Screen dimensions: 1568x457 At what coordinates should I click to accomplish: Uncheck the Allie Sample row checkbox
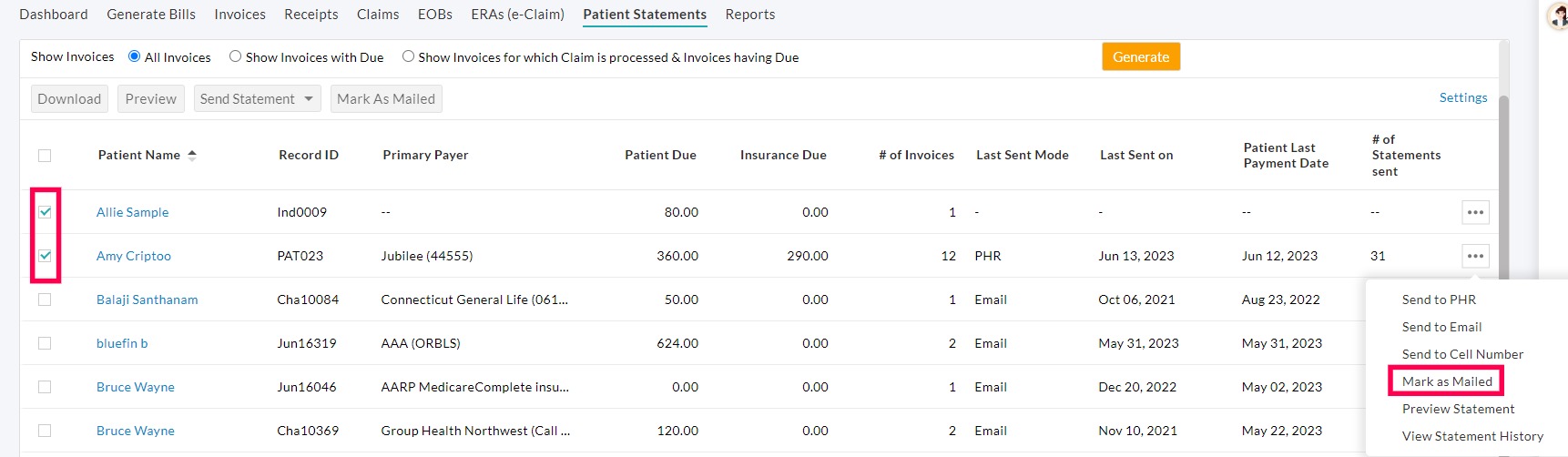tap(45, 212)
